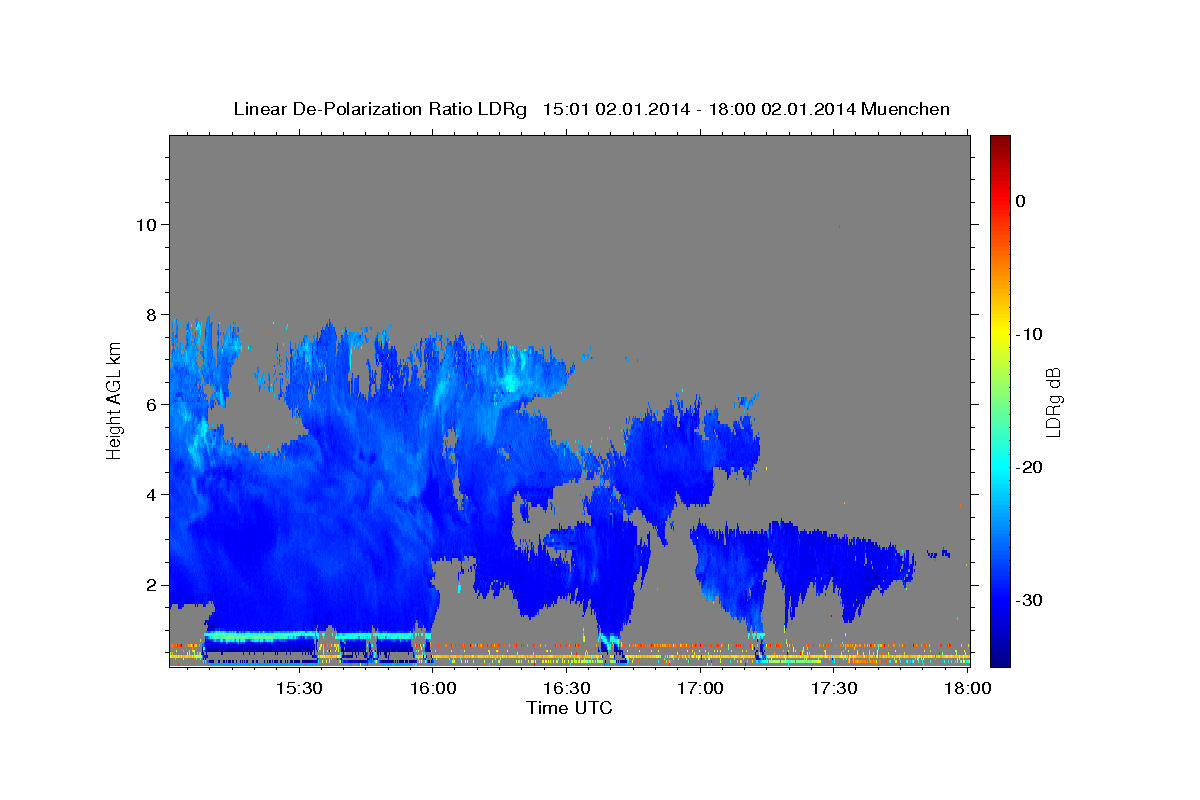Click the height tick label 4
The width and height of the screenshot is (1200, 800).
point(150,494)
